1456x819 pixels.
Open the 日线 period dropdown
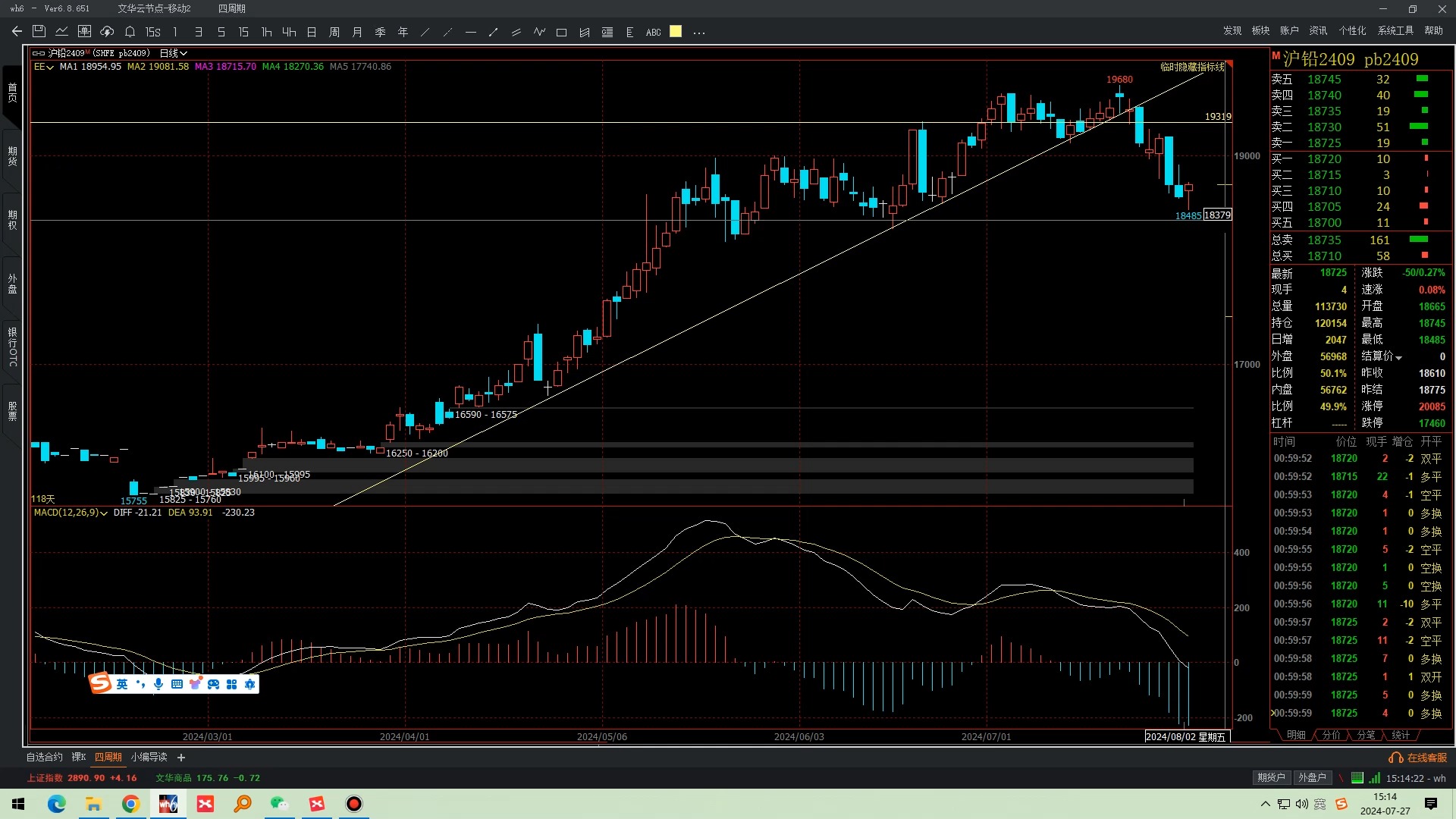(173, 53)
